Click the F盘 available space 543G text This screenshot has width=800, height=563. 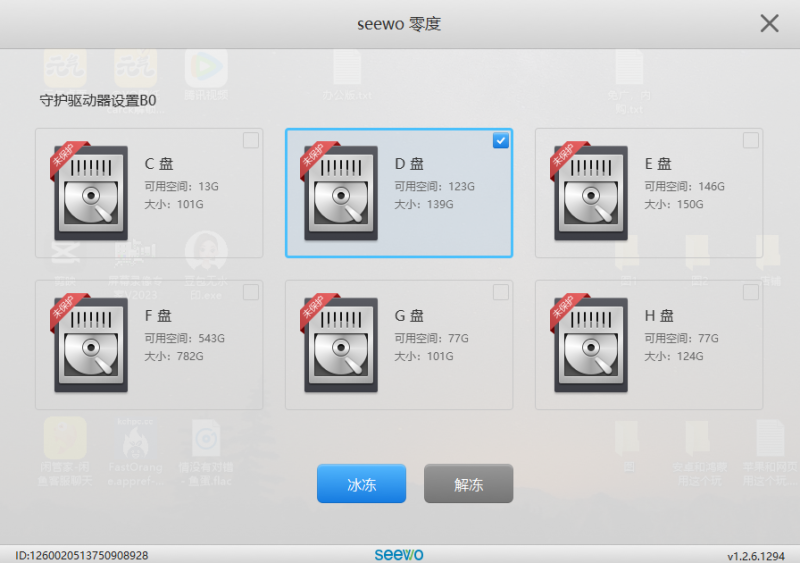pos(185,339)
